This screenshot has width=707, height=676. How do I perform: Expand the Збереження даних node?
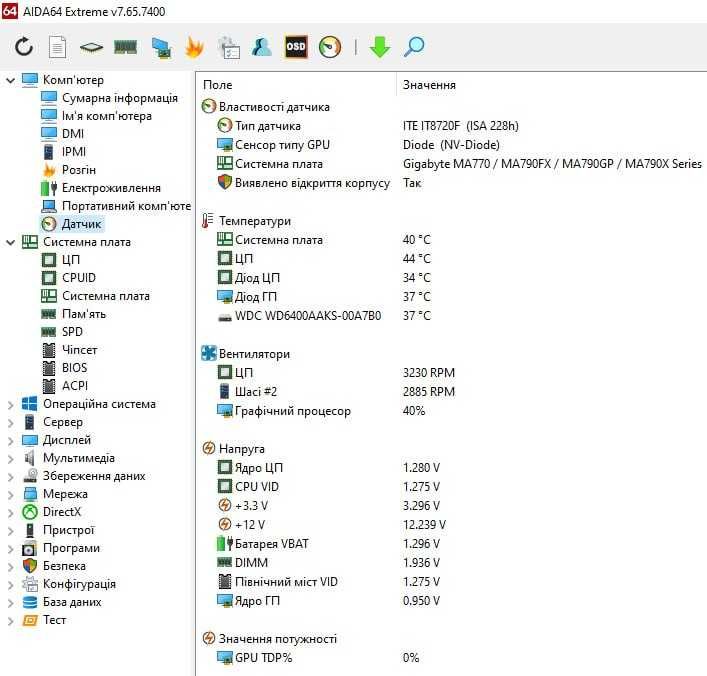[x=10, y=477]
